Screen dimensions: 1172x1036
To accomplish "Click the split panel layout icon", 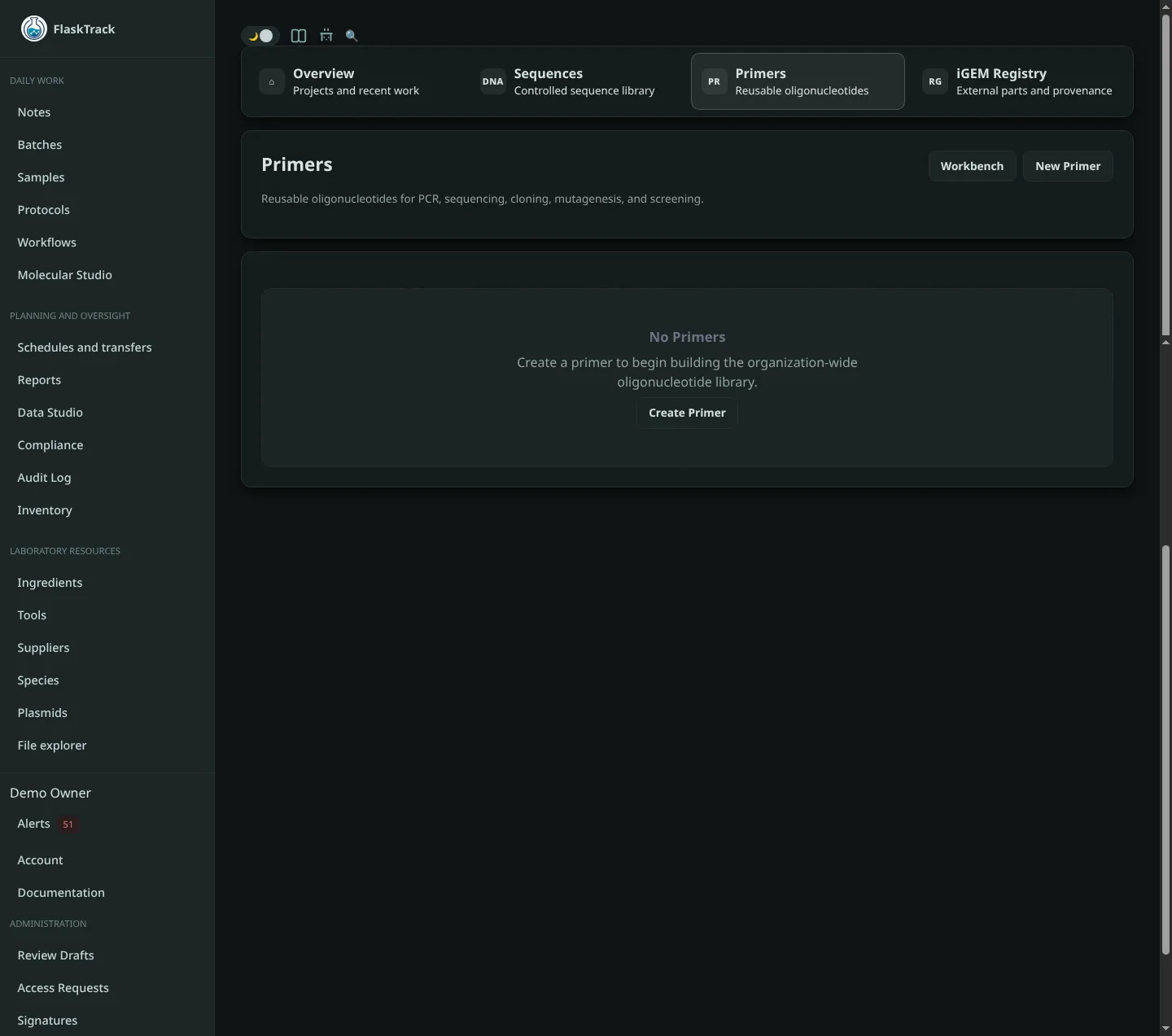I will pos(299,36).
